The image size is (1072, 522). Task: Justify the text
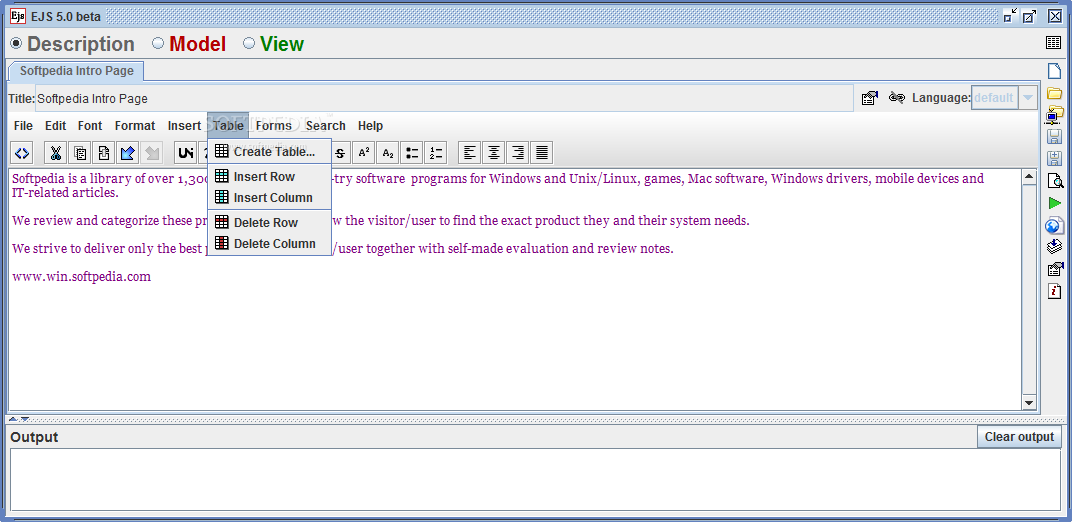point(541,153)
